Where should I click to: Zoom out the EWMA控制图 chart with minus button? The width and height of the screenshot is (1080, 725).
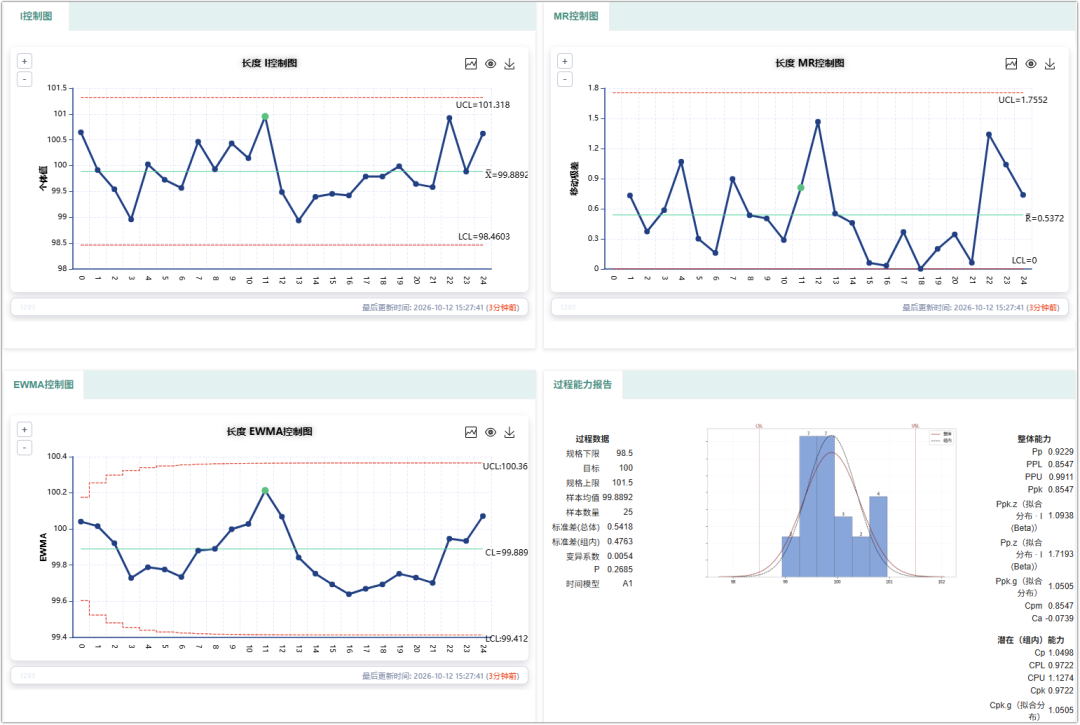click(25, 448)
